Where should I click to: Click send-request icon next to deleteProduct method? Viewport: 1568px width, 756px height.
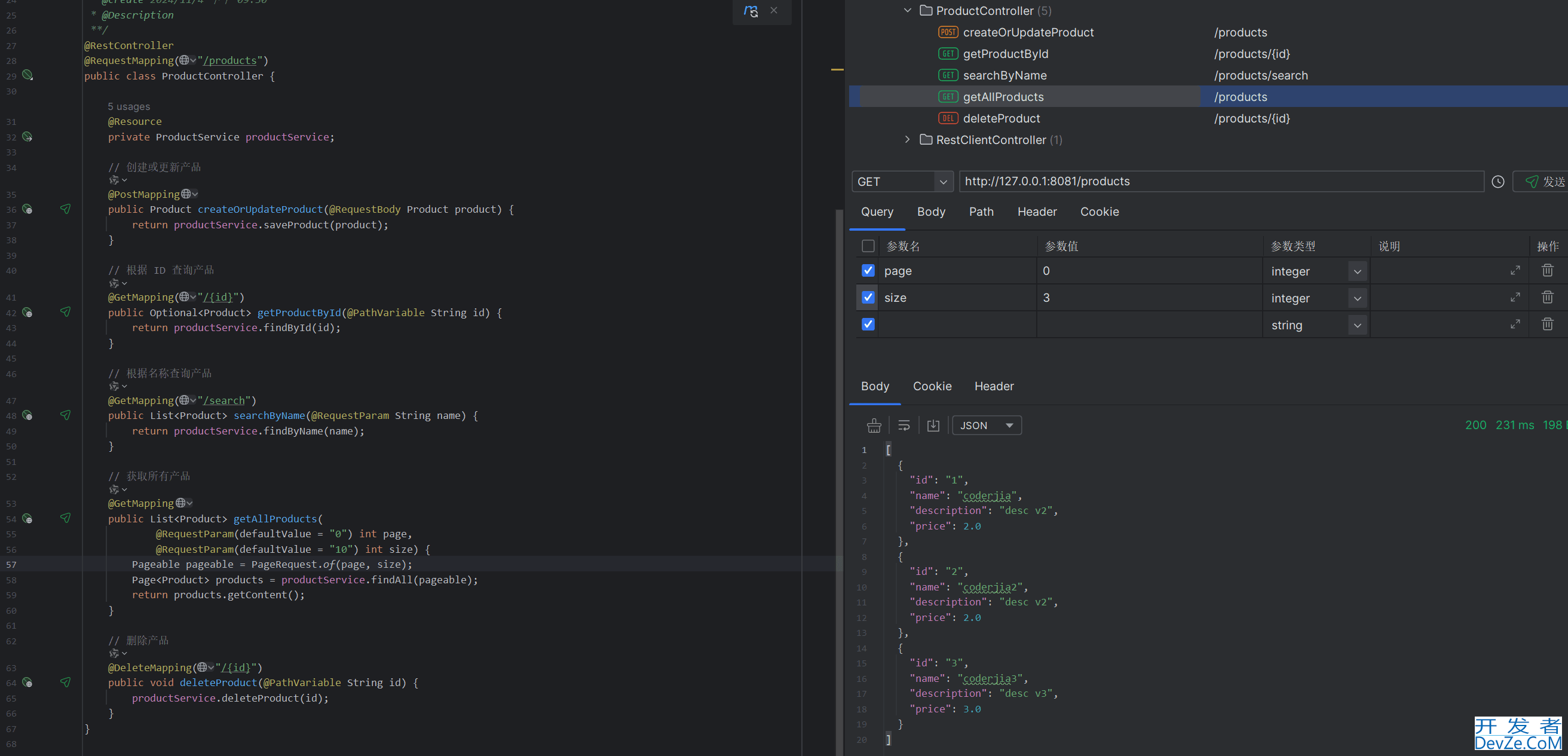65,682
